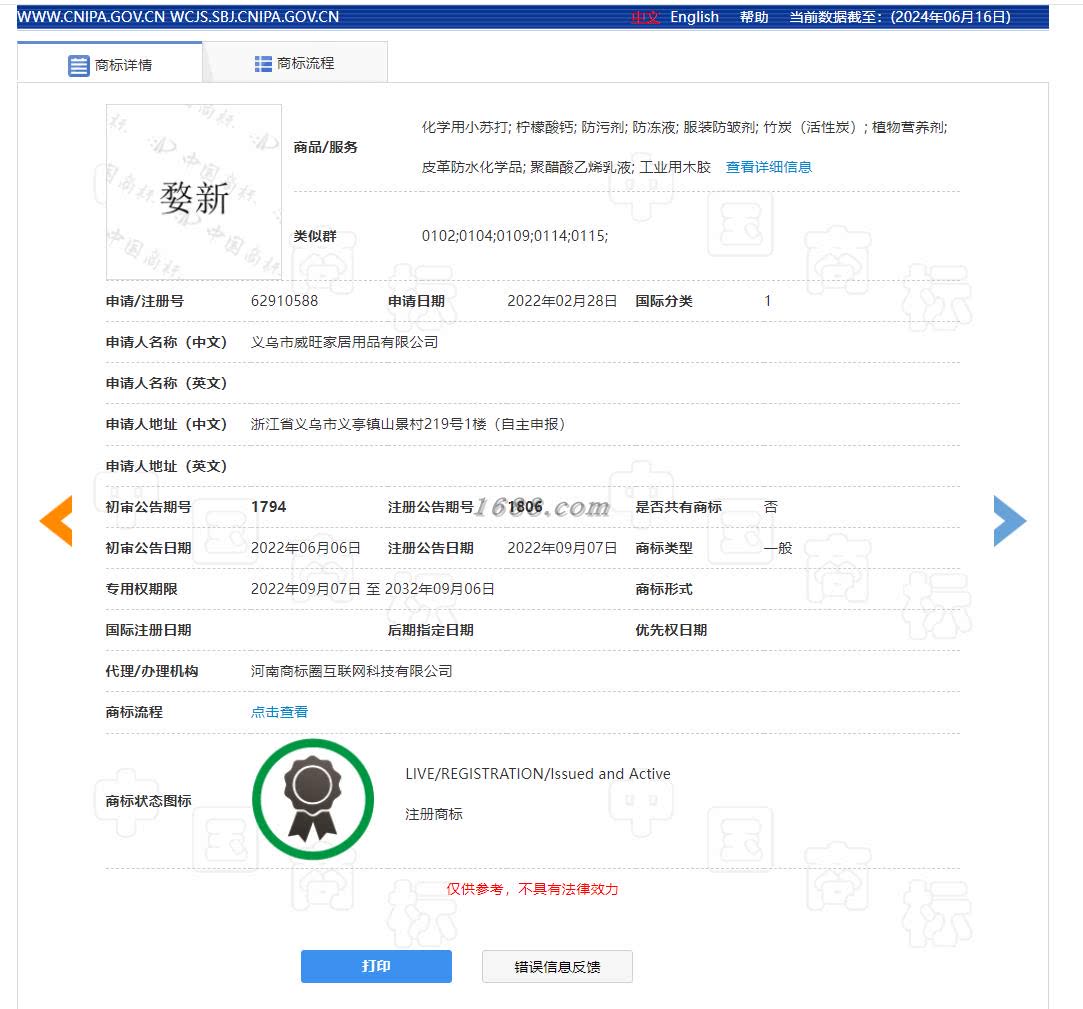
Task: Click the 商标详情 tab list icon
Action: click(x=79, y=66)
